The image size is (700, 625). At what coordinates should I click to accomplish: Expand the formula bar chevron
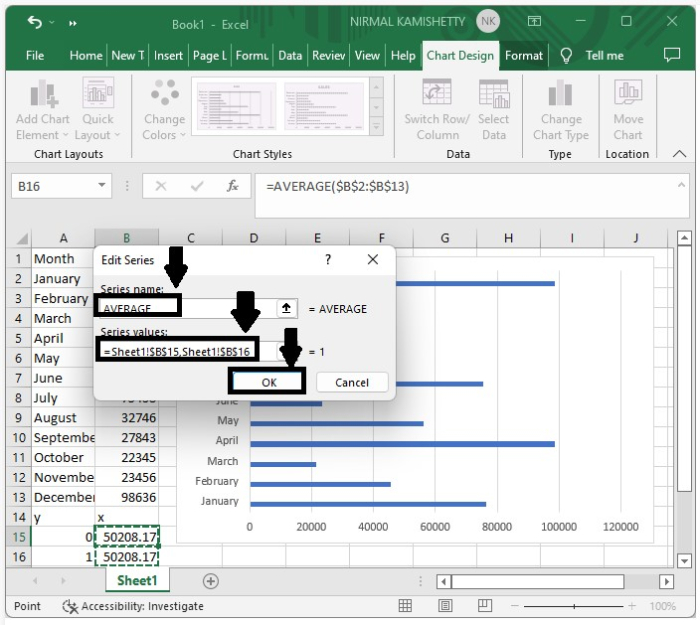pyautogui.click(x=681, y=184)
